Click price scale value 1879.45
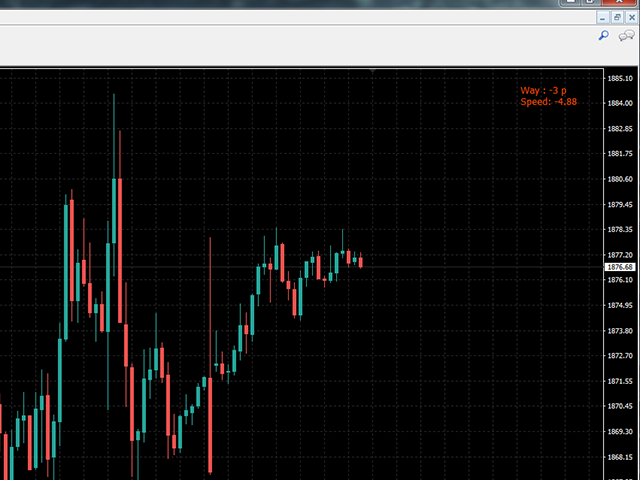The height and width of the screenshot is (480, 640). click(x=620, y=204)
